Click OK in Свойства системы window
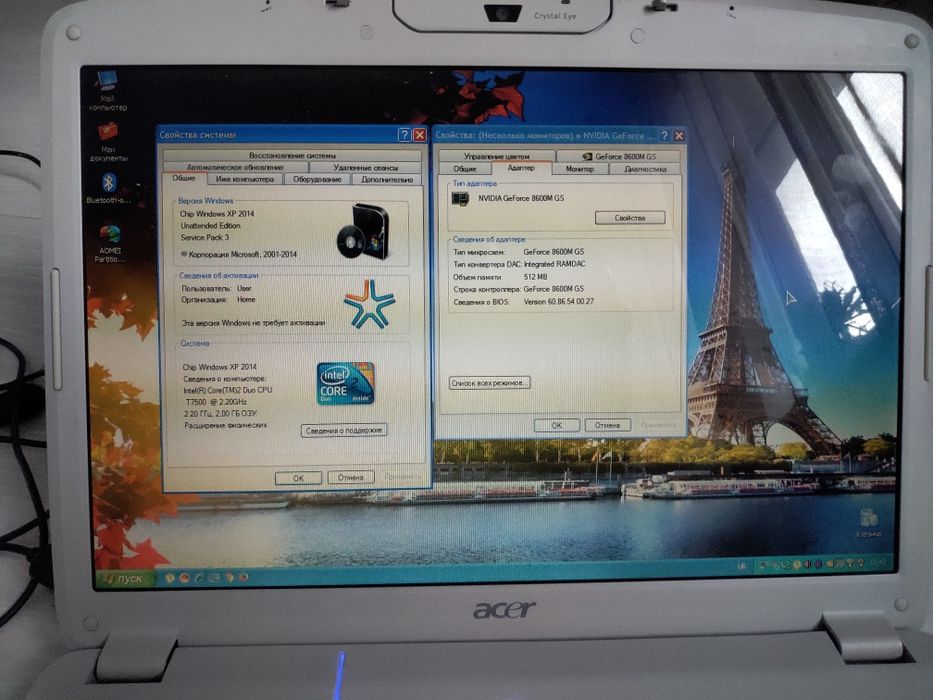This screenshot has height=700, width=933. [x=298, y=477]
